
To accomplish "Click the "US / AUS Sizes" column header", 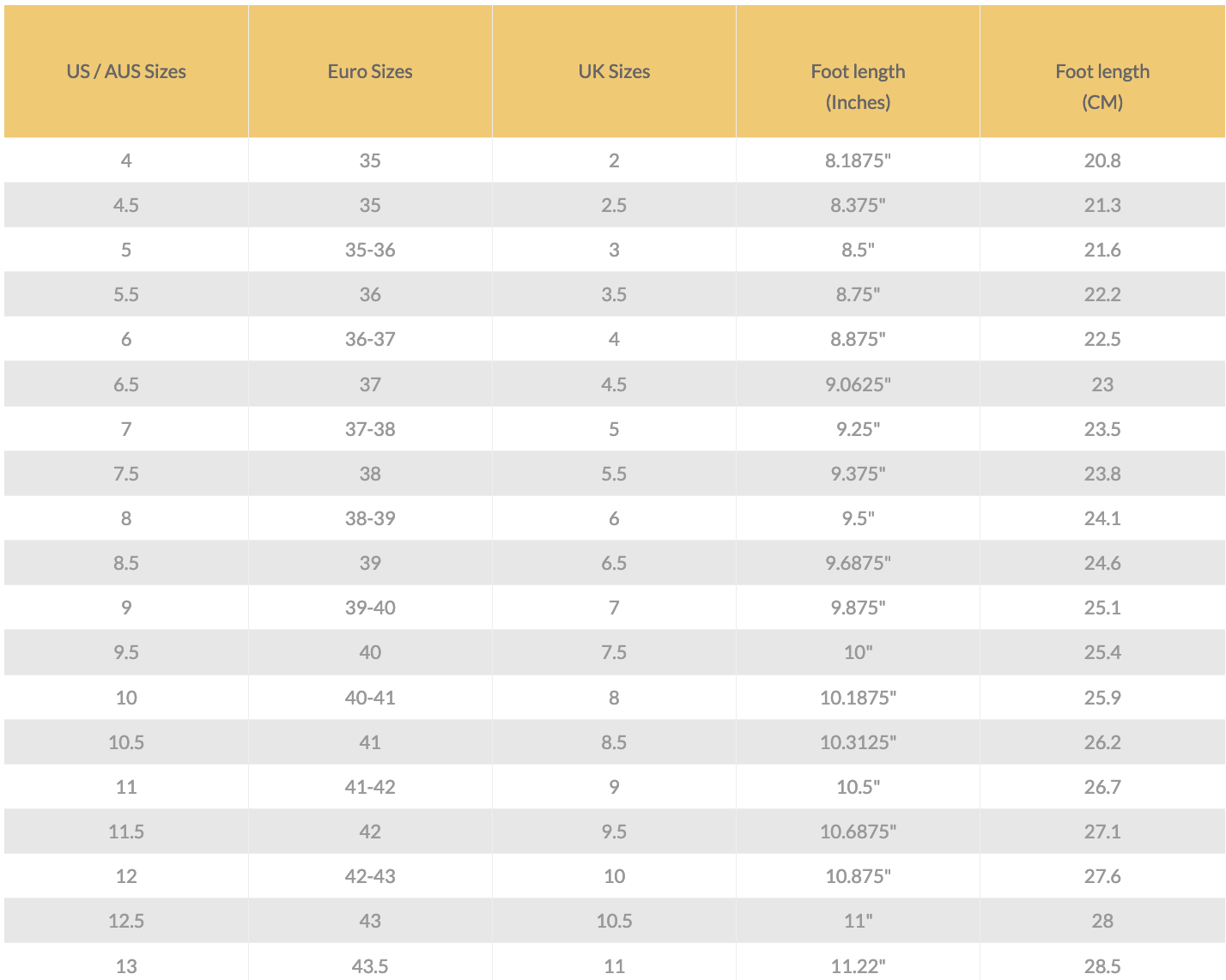I will point(126,72).
